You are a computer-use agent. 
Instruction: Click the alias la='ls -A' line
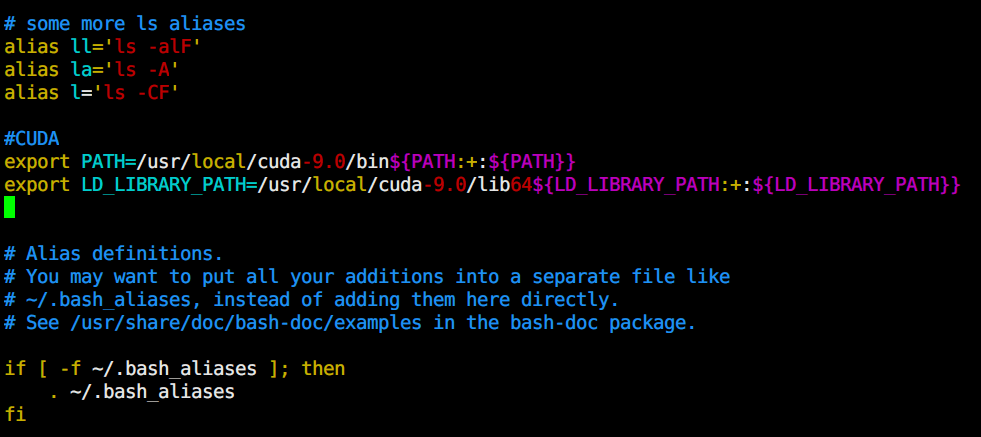tap(92, 69)
